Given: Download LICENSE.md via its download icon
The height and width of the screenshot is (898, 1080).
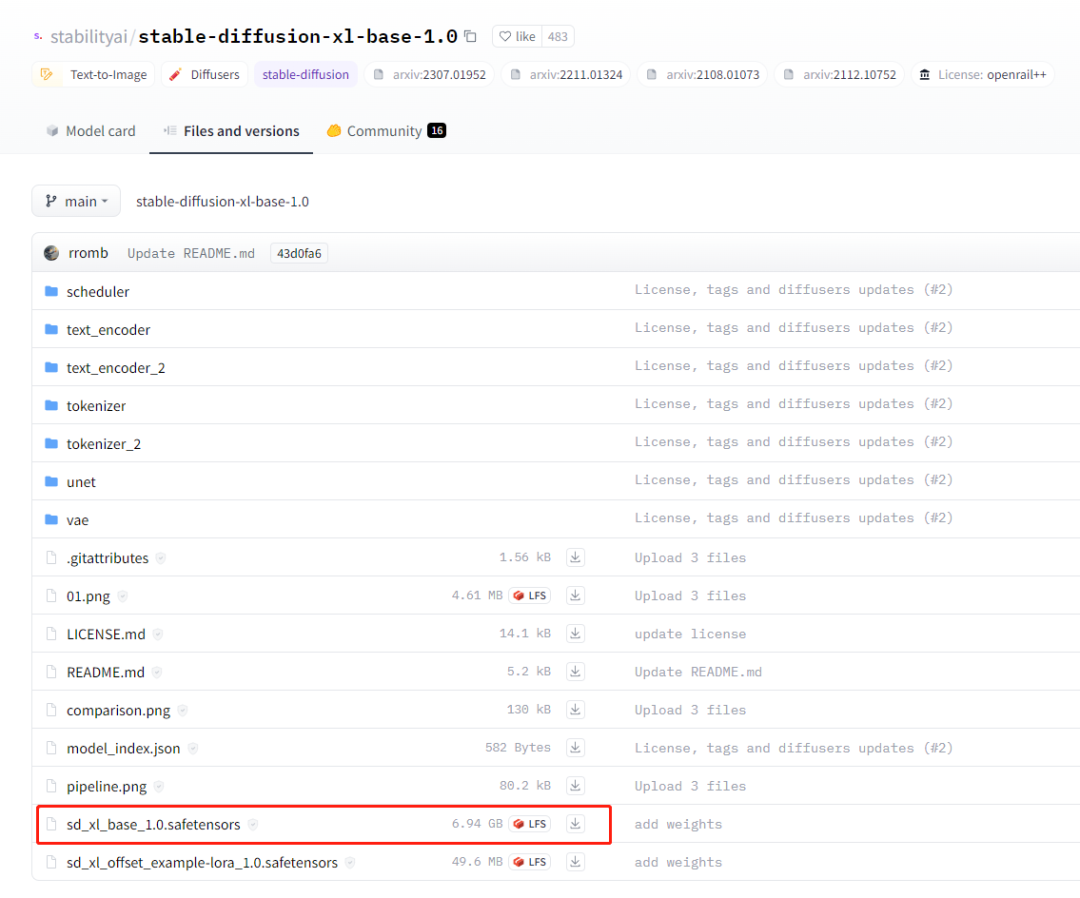Looking at the screenshot, I should coord(575,634).
